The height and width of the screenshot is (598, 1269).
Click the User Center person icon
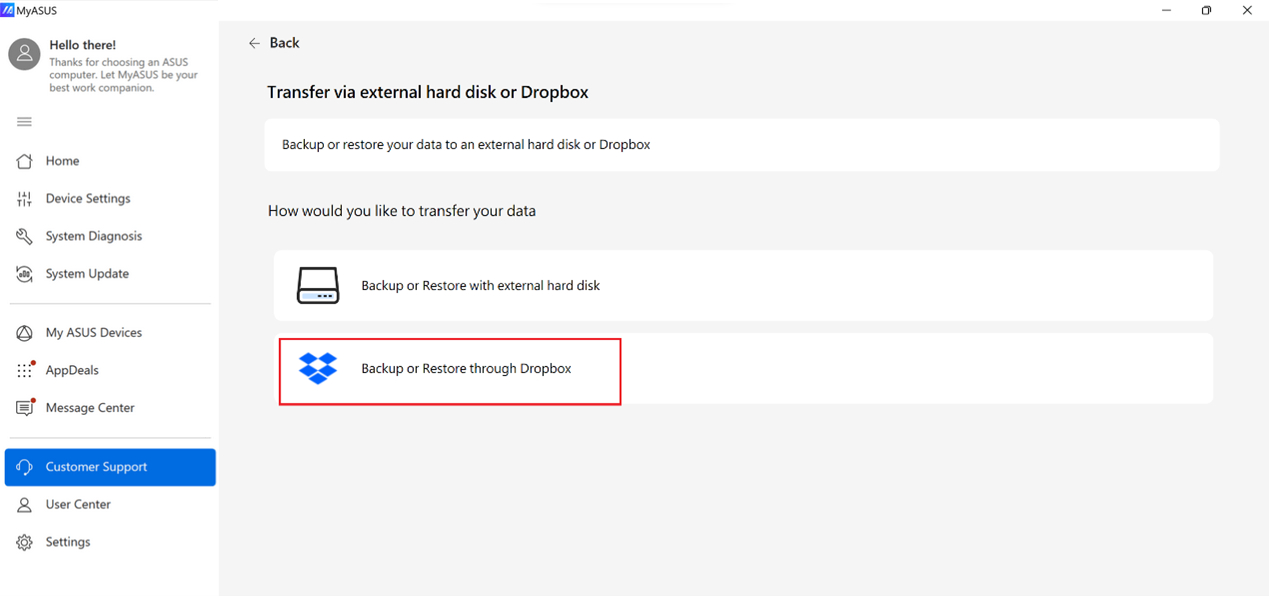click(x=25, y=505)
